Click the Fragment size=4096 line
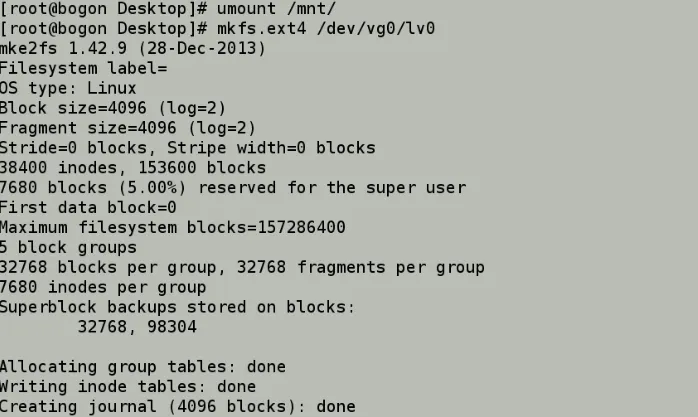 point(127,128)
